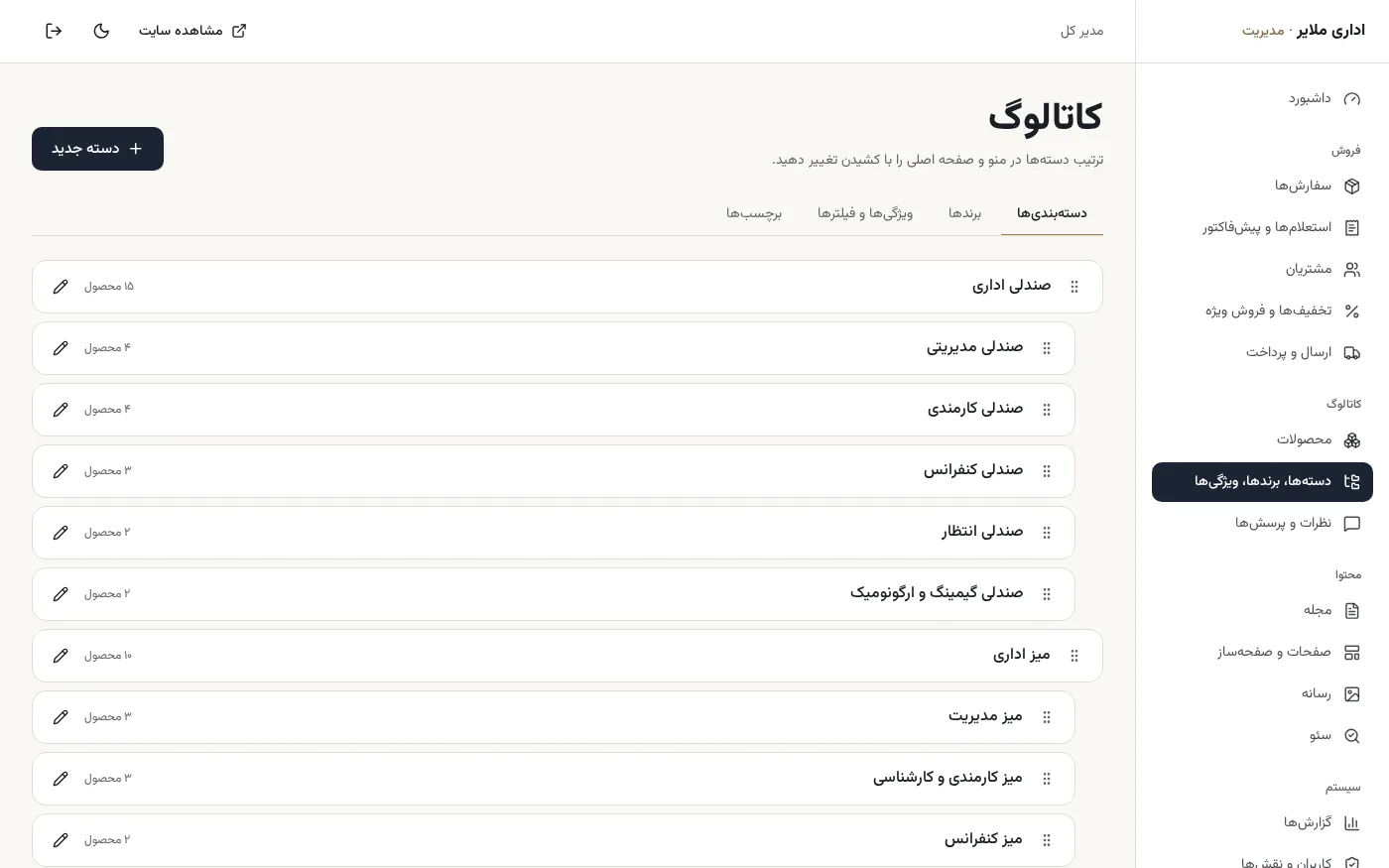Image resolution: width=1389 pixels, height=868 pixels.
Task: Open صفحات و صفحه‌ساز
Action: [x=1262, y=652]
